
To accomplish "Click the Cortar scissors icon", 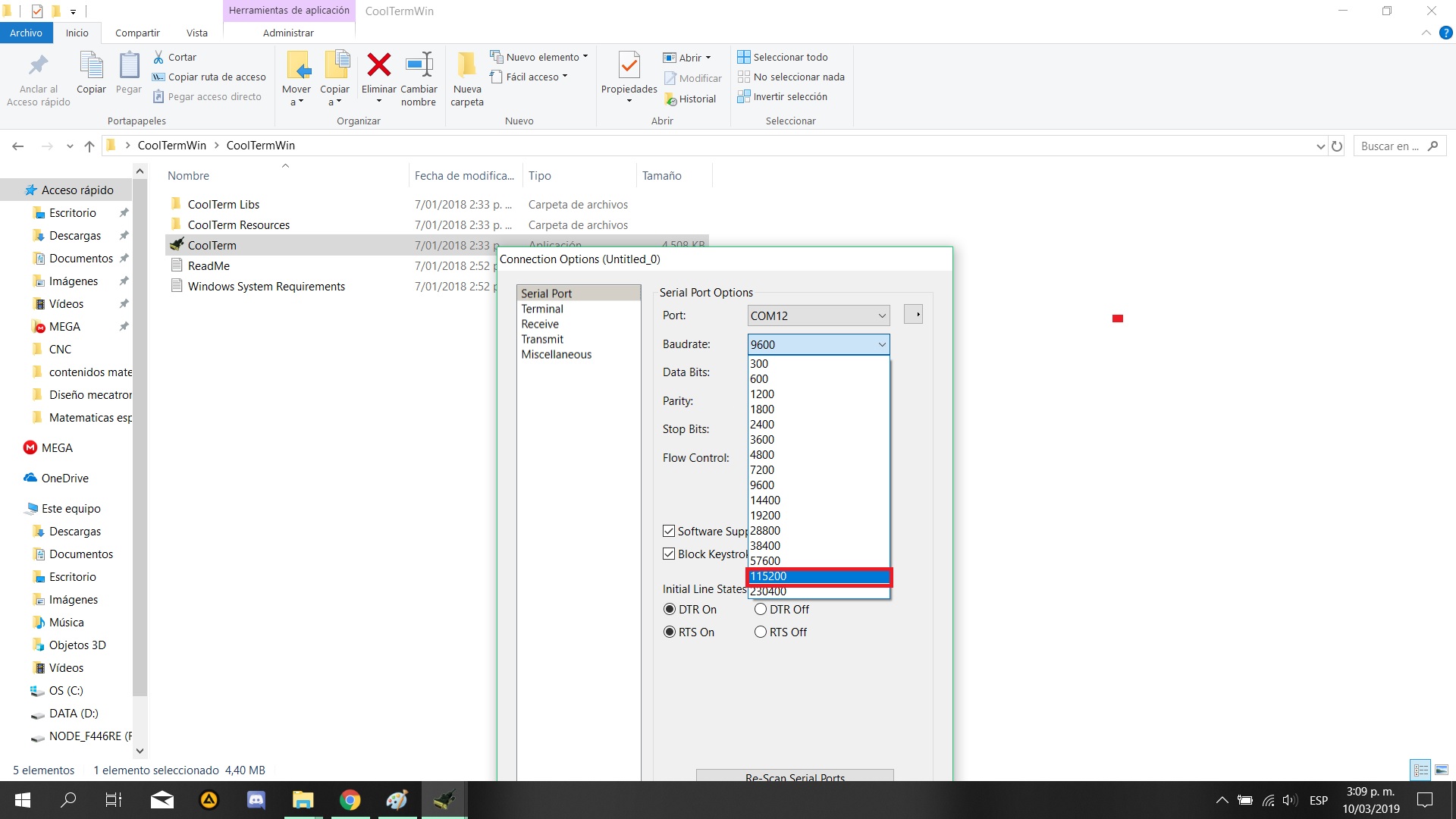I will [x=158, y=57].
